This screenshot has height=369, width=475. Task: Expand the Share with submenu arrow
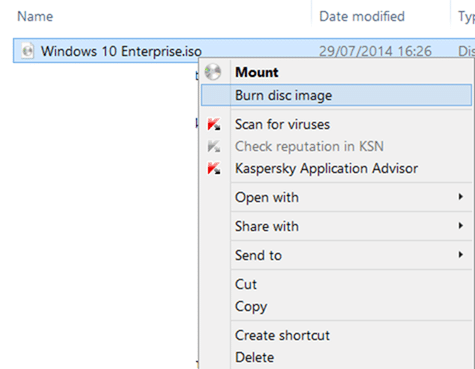[461, 226]
